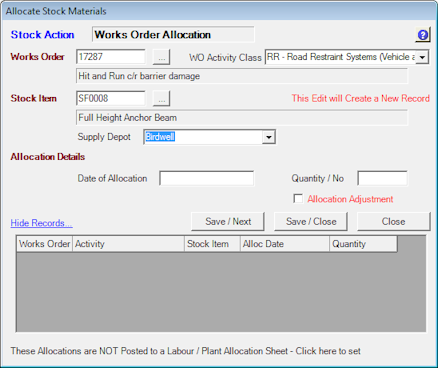438x368 pixels.
Task: Focus the Stock Item code field SF0008
Action: coord(111,99)
